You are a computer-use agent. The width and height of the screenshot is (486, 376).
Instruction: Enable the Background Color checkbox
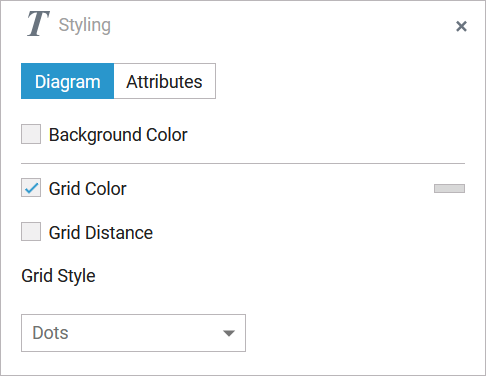coord(31,134)
